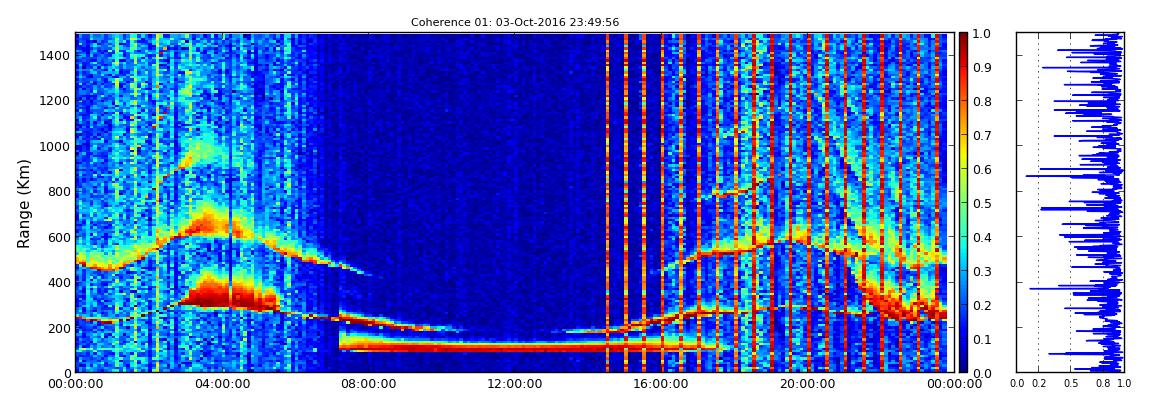Click the vertical coherence colorbar strip
The height and width of the screenshot is (407, 1150).
964,202
